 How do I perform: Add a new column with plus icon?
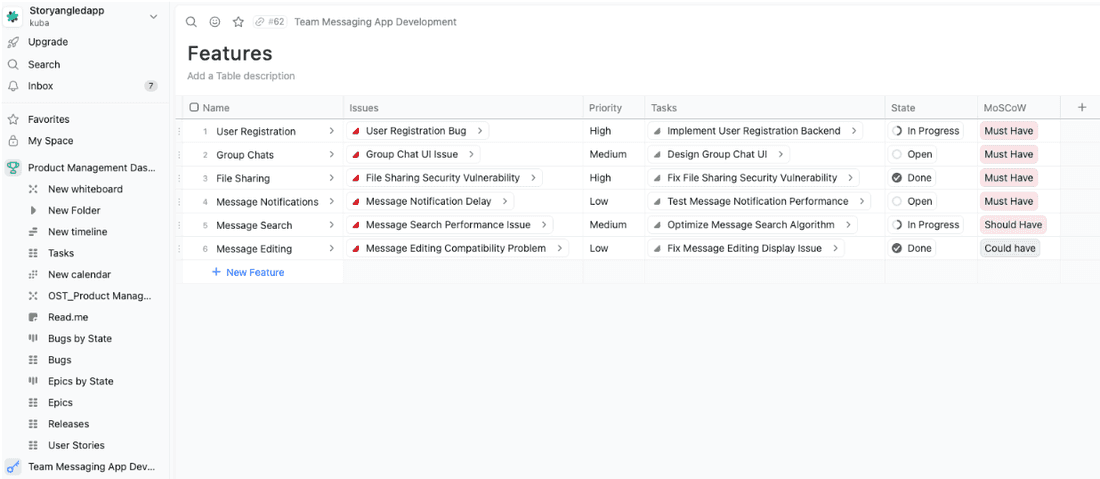click(1082, 107)
